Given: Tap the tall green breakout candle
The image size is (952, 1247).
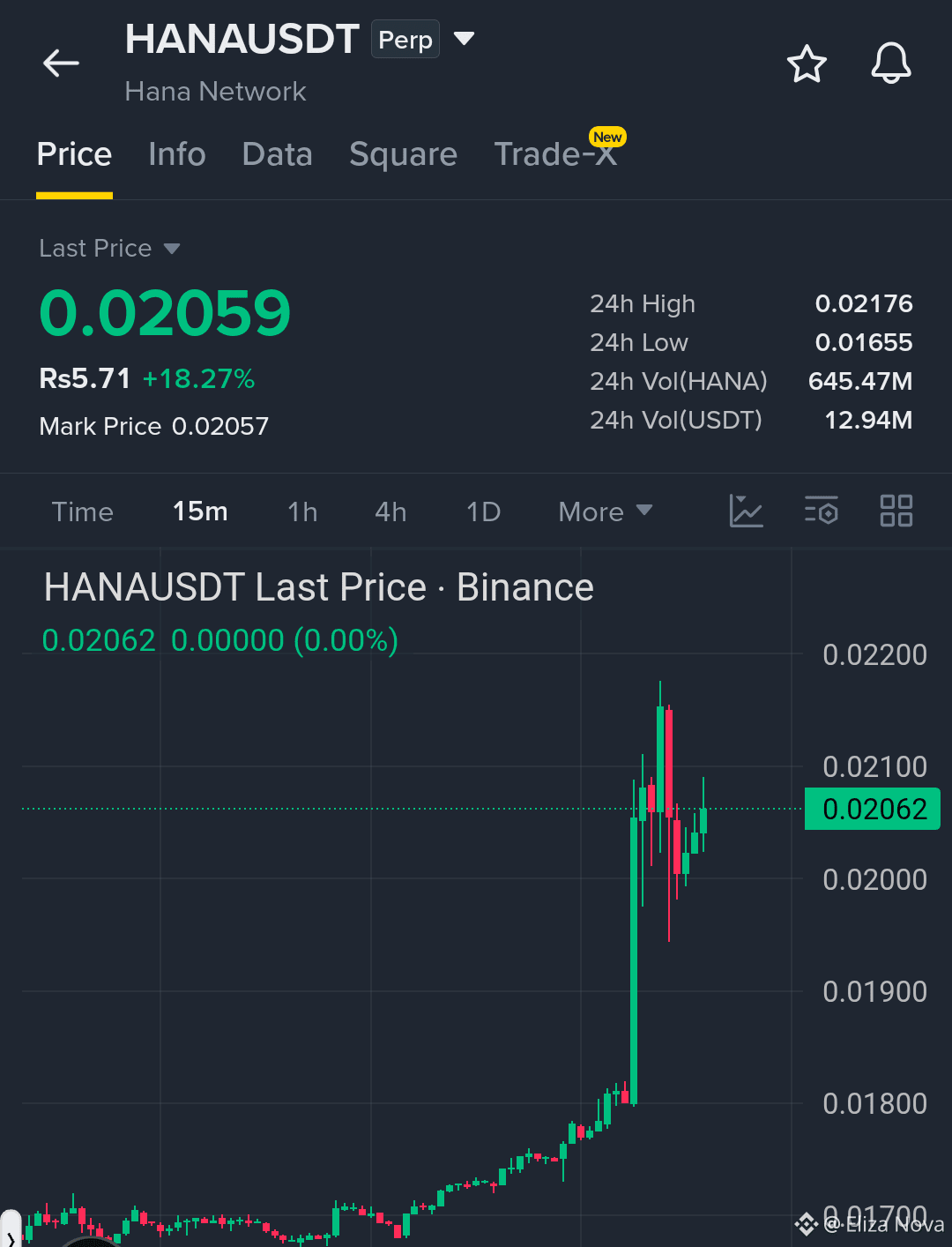Looking at the screenshot, I should pyautogui.click(x=634, y=960).
